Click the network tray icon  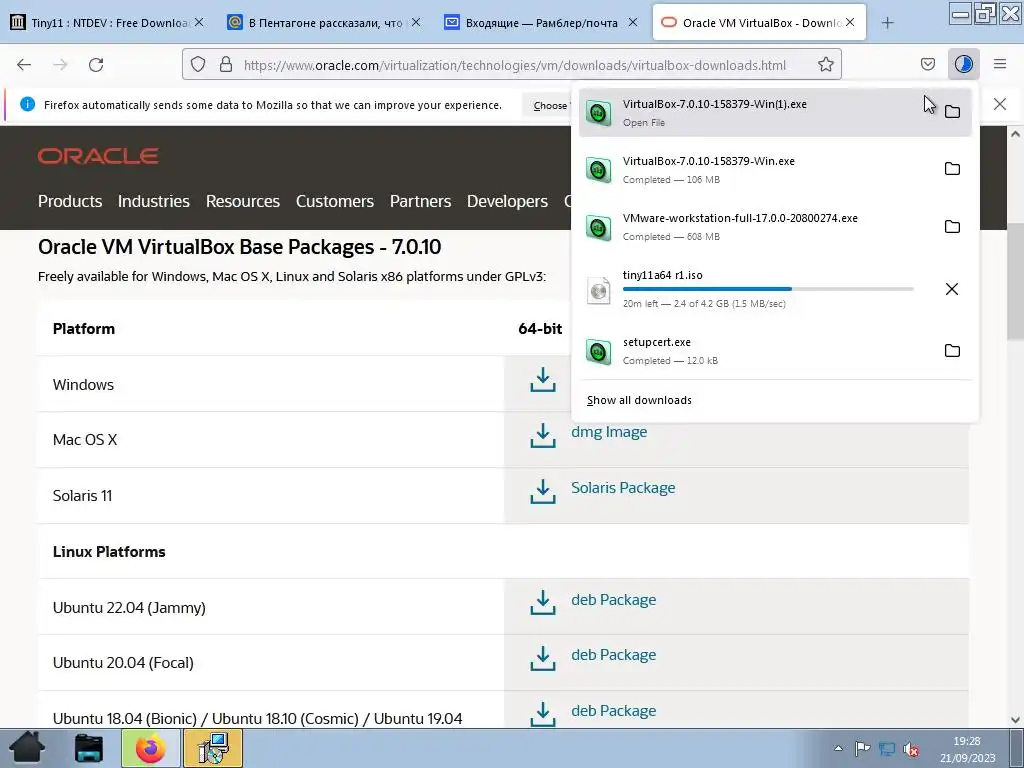[x=886, y=748]
